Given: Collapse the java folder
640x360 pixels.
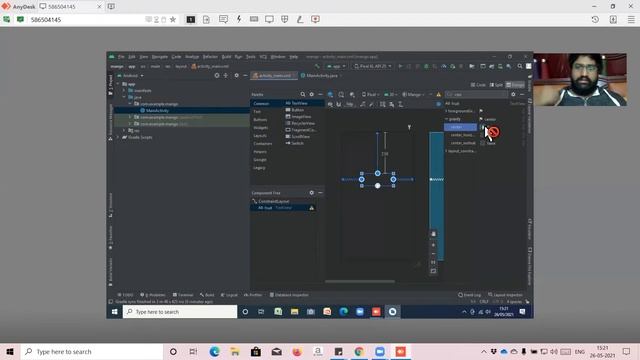Looking at the screenshot, I should point(124,97).
